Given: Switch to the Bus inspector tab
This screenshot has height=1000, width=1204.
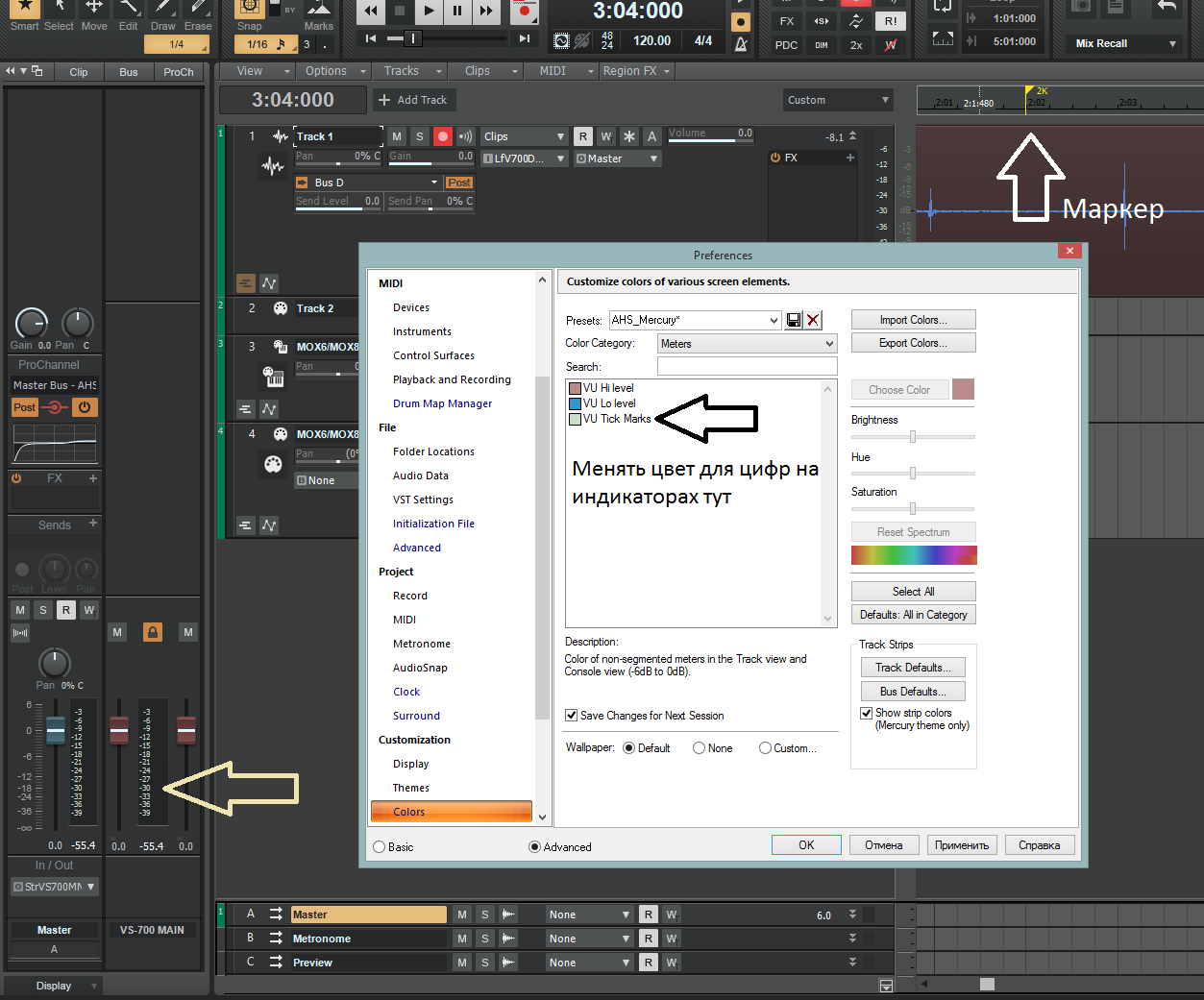Looking at the screenshot, I should point(129,72).
